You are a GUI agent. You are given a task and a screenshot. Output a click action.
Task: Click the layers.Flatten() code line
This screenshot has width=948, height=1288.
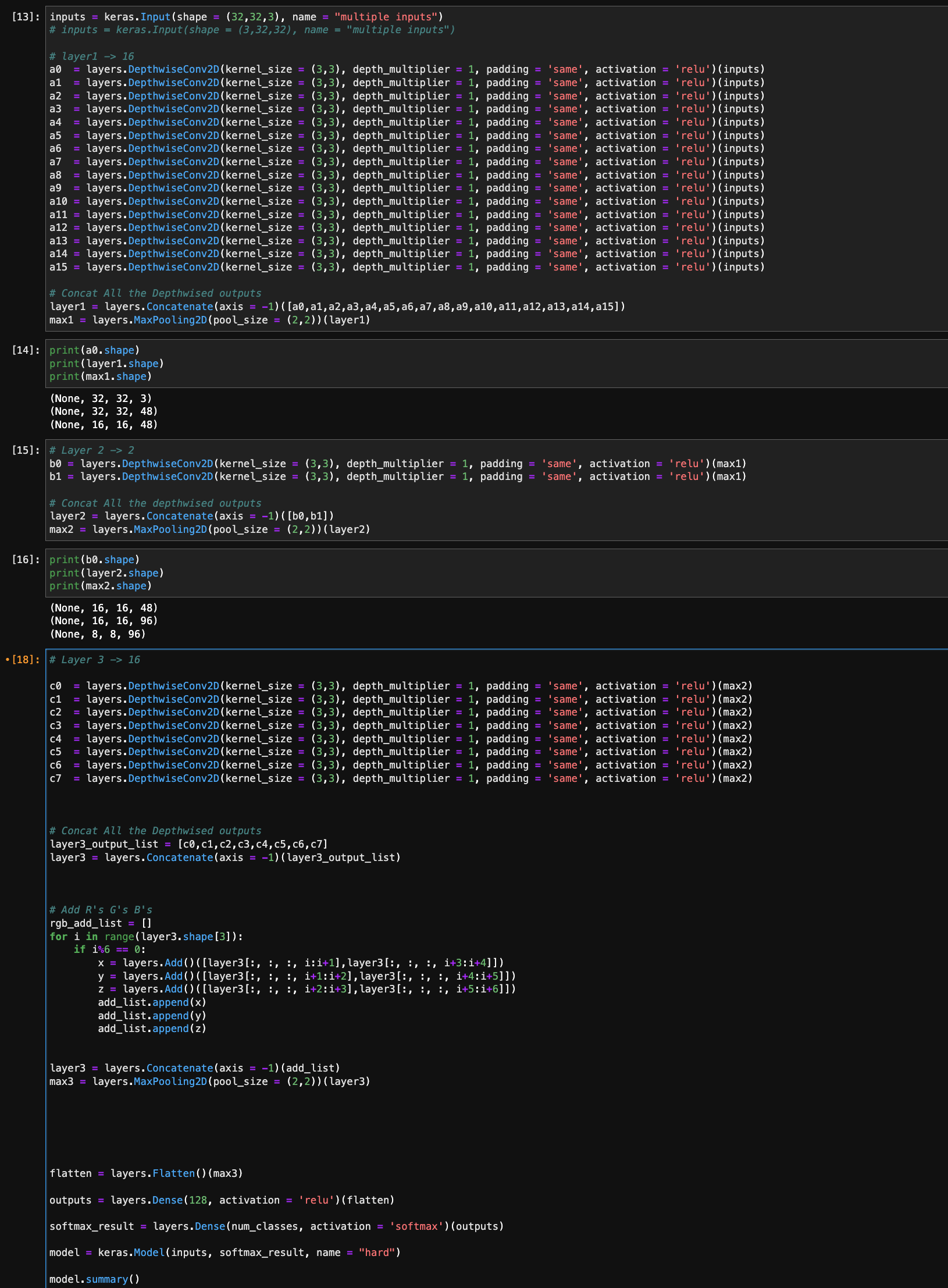146,1173
